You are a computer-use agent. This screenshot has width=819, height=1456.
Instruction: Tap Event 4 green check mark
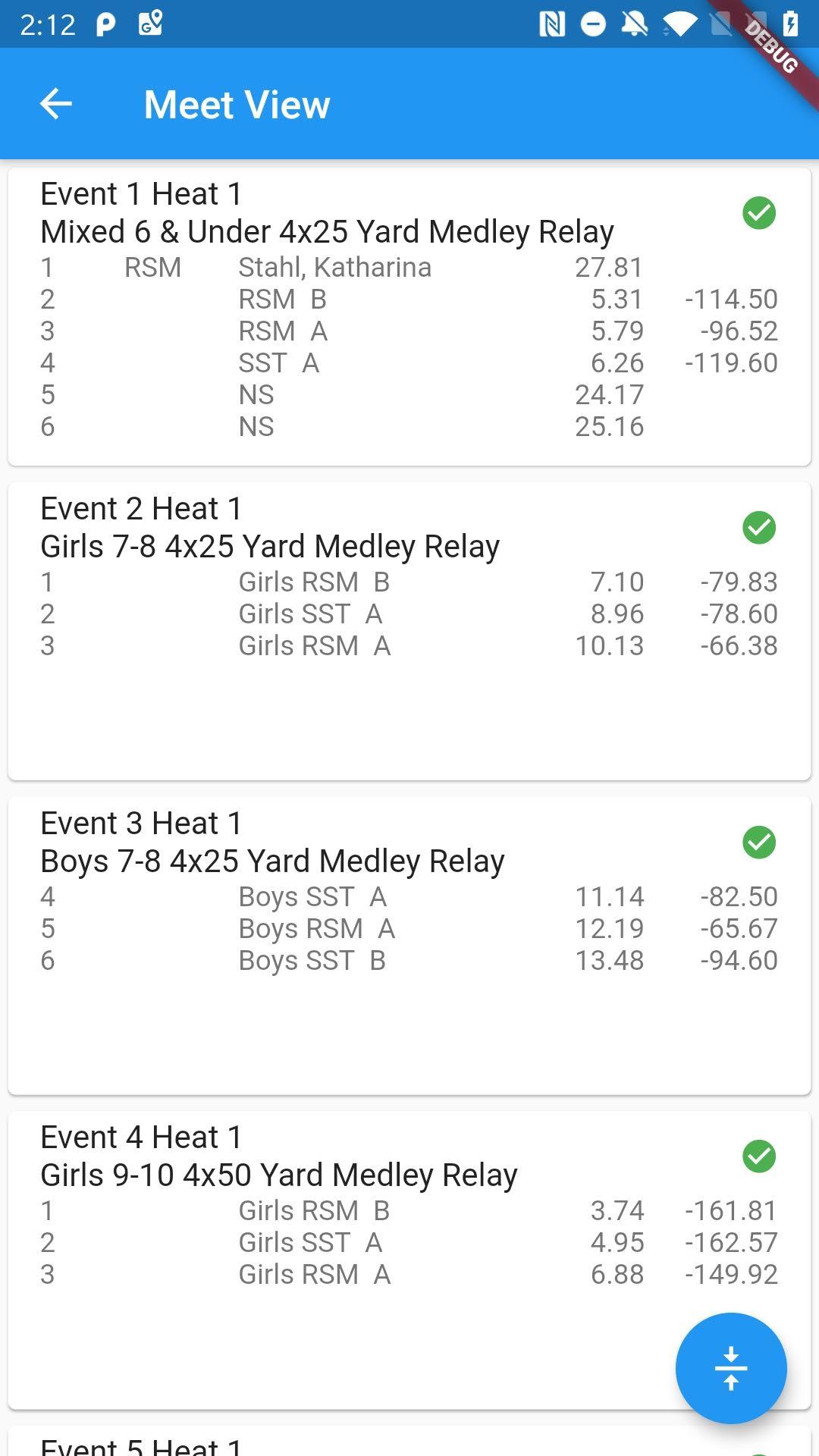point(758,1156)
